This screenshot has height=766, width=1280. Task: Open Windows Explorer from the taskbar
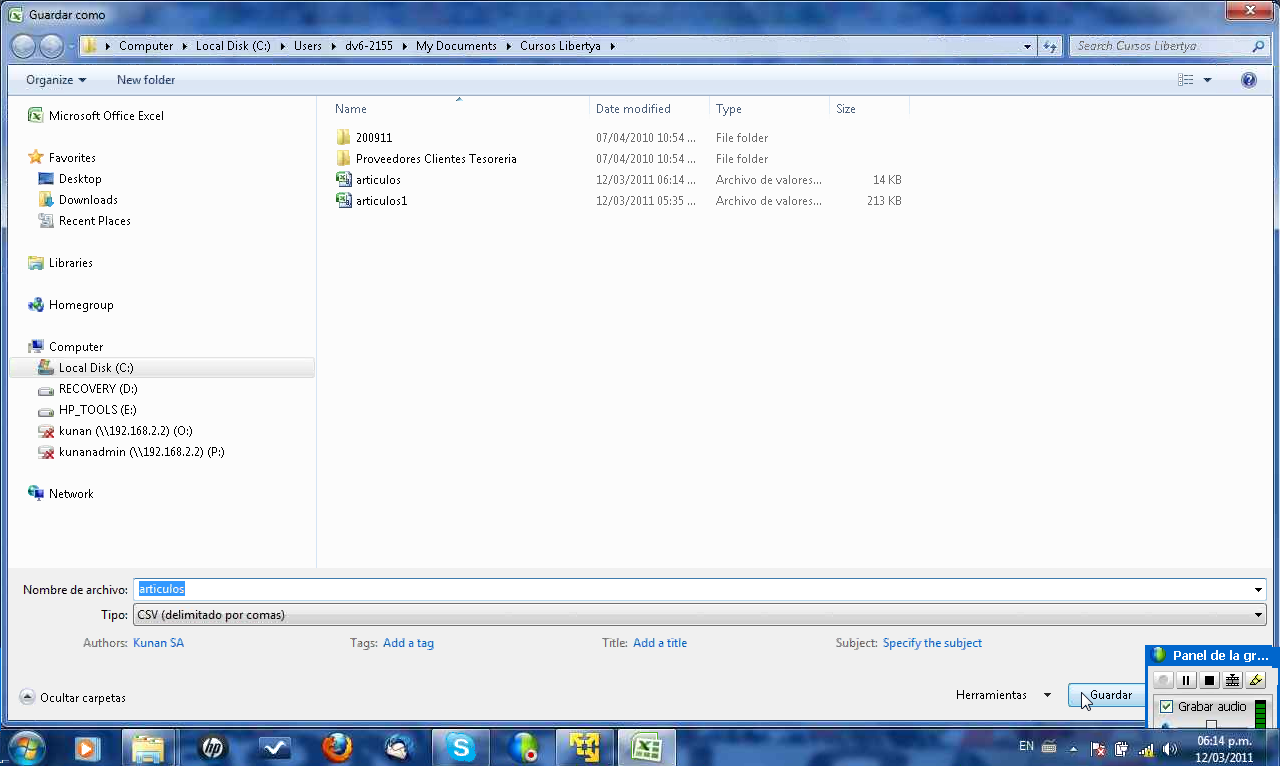pyautogui.click(x=148, y=747)
